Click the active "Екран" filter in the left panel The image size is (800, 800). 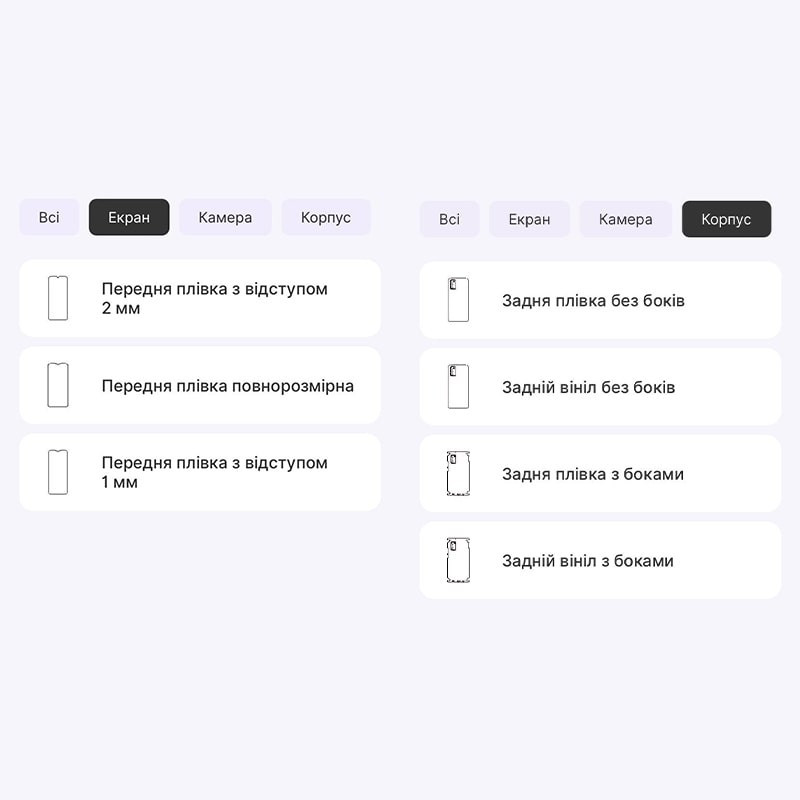(129, 217)
